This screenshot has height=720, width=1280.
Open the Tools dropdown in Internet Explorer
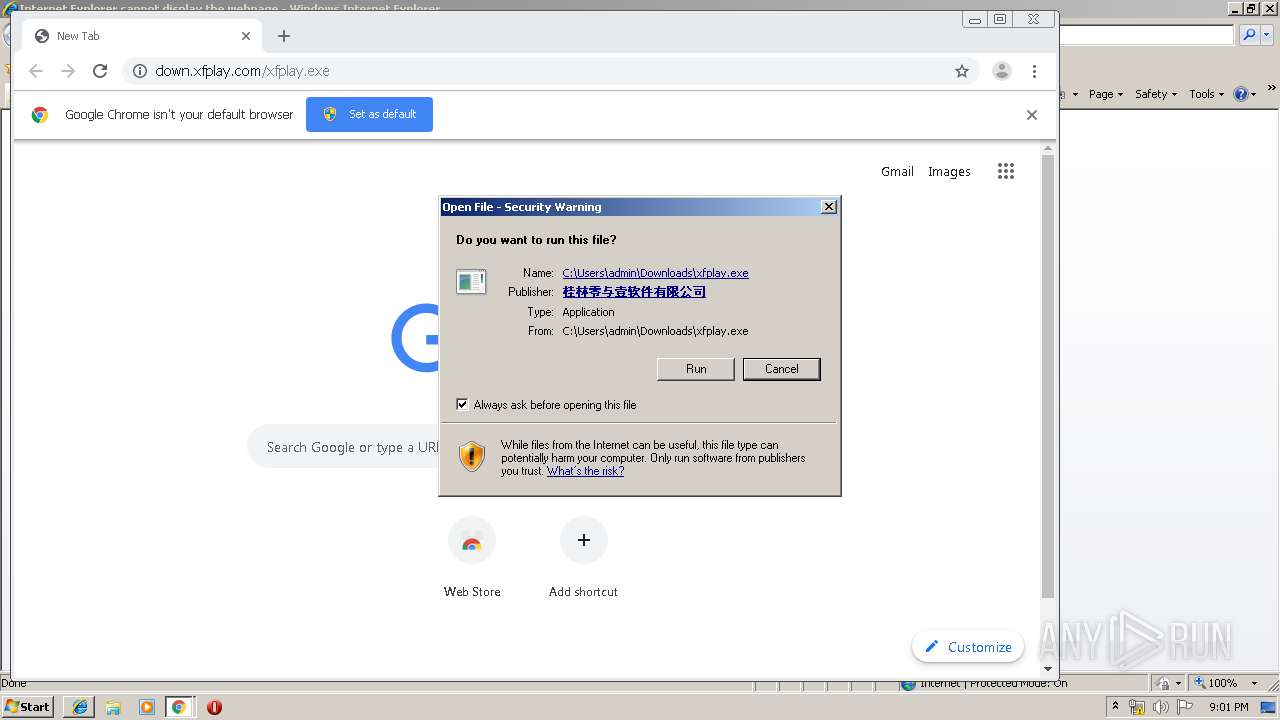click(1206, 94)
